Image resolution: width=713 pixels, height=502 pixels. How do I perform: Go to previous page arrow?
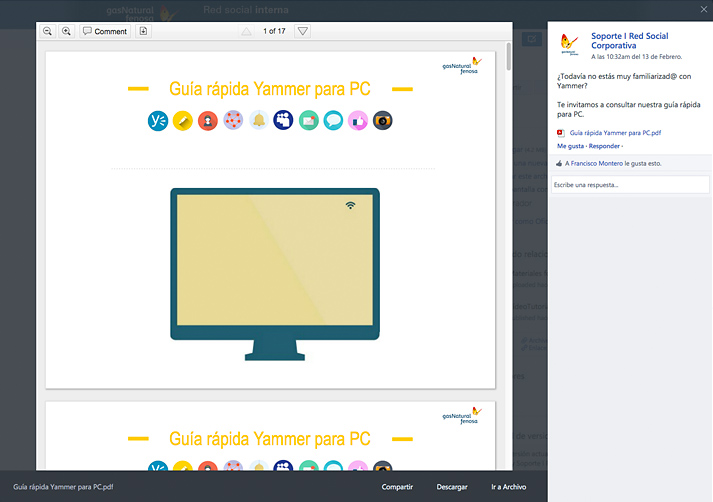point(246,31)
